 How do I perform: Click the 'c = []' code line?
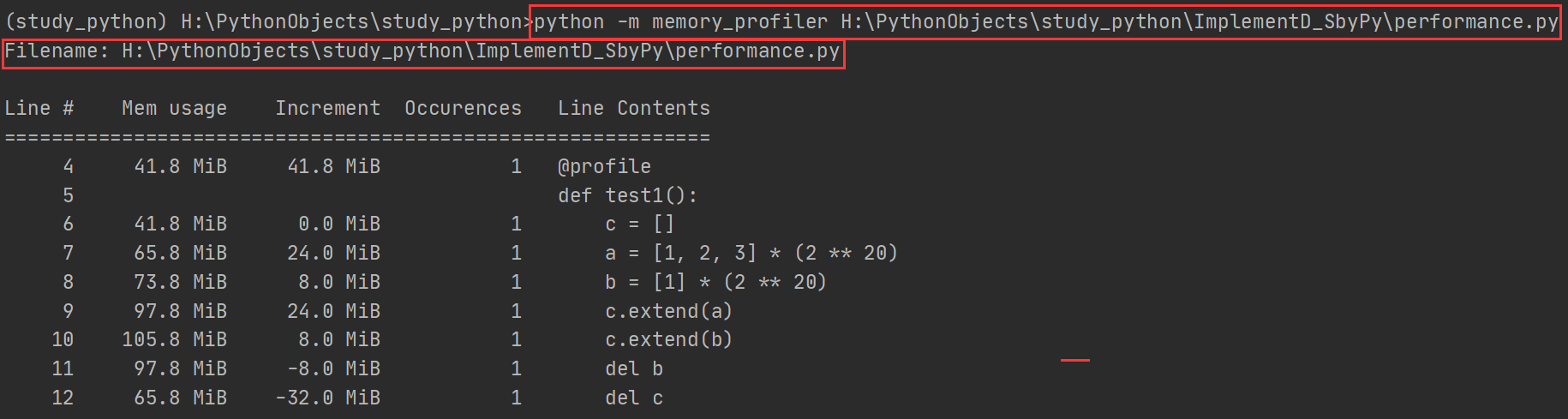point(640,224)
